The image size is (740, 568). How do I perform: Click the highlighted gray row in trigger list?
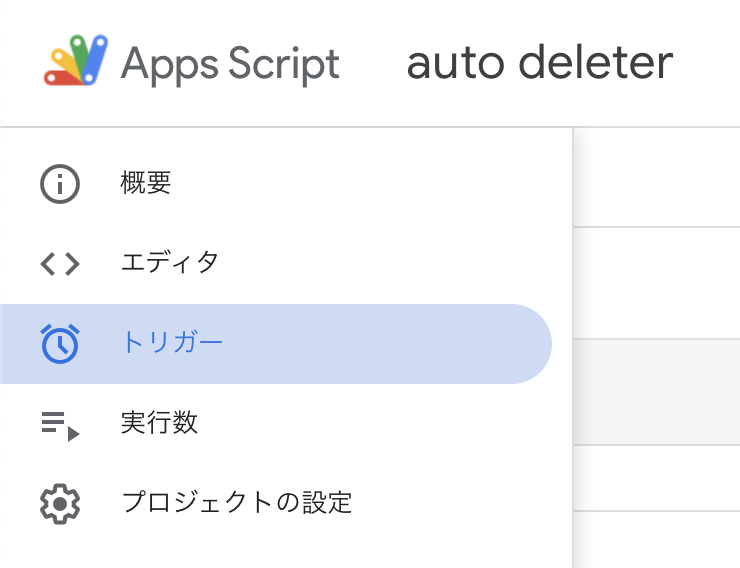(656, 391)
